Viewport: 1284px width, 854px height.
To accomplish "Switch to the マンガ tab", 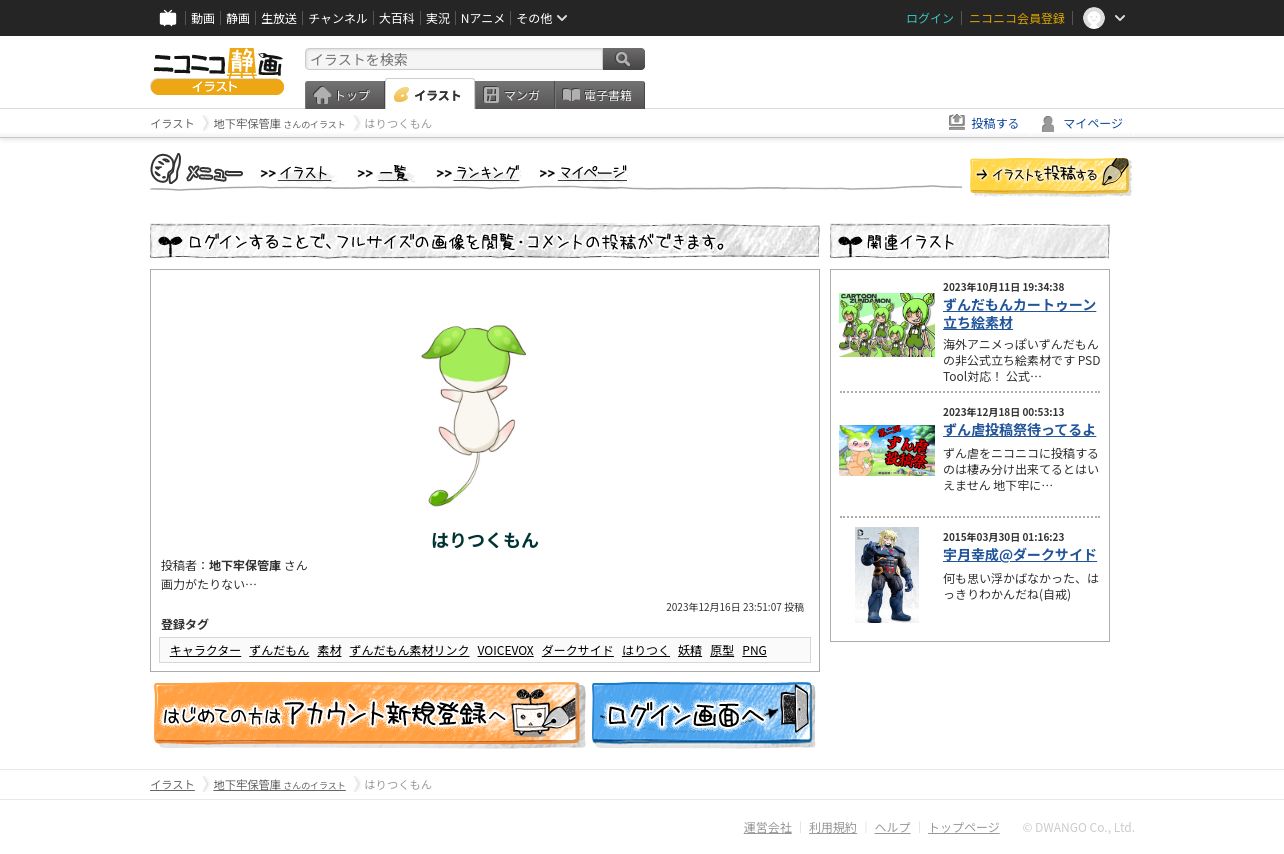I will tap(515, 95).
